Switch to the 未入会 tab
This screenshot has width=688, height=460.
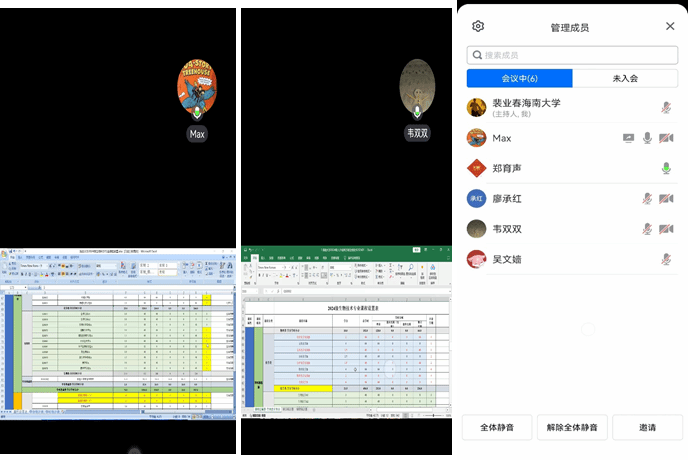click(624, 78)
